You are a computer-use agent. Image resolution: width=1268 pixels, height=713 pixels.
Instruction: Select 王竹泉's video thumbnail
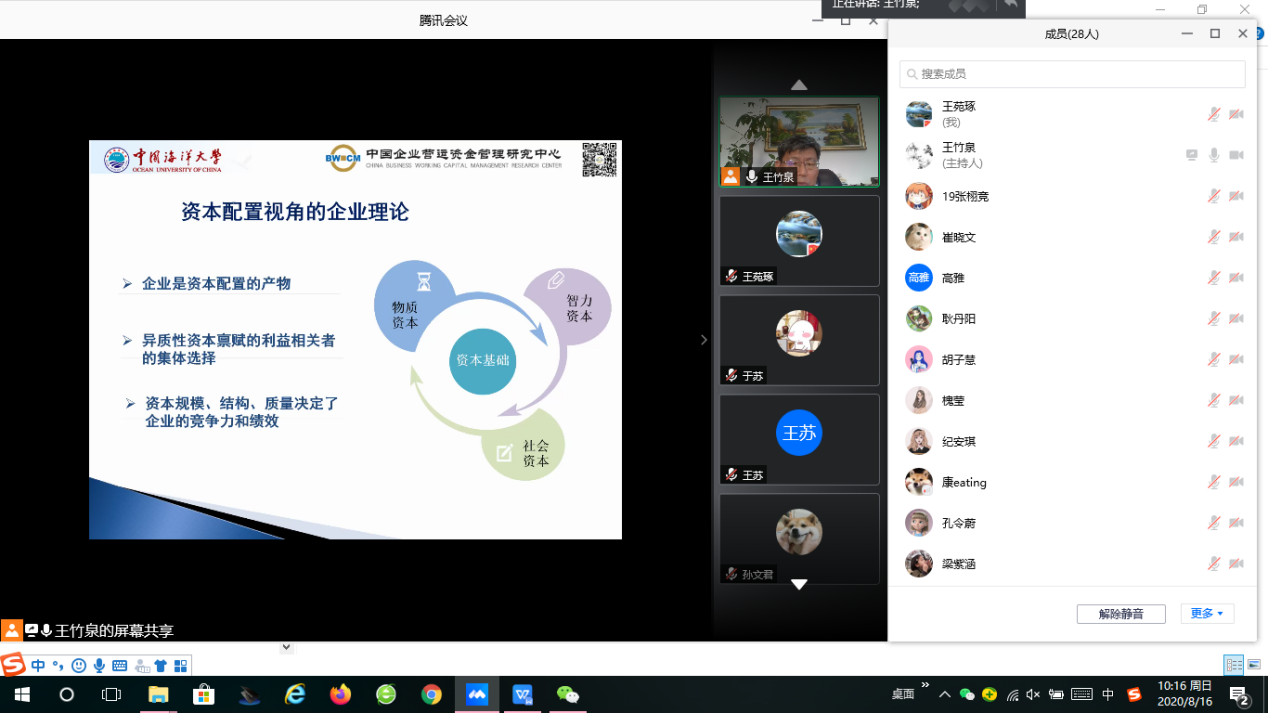tap(799, 141)
